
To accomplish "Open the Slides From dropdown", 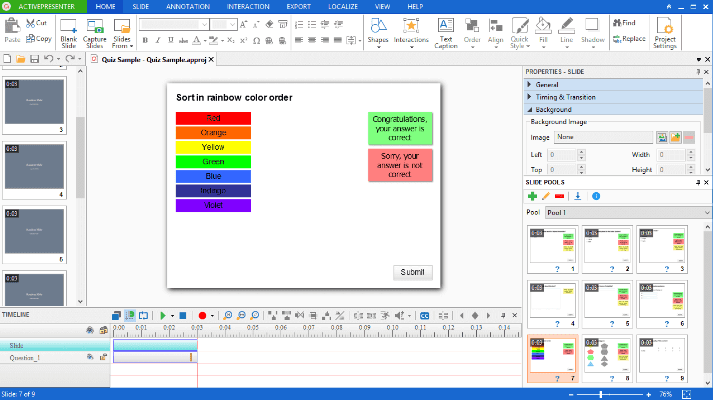I will pos(122,33).
